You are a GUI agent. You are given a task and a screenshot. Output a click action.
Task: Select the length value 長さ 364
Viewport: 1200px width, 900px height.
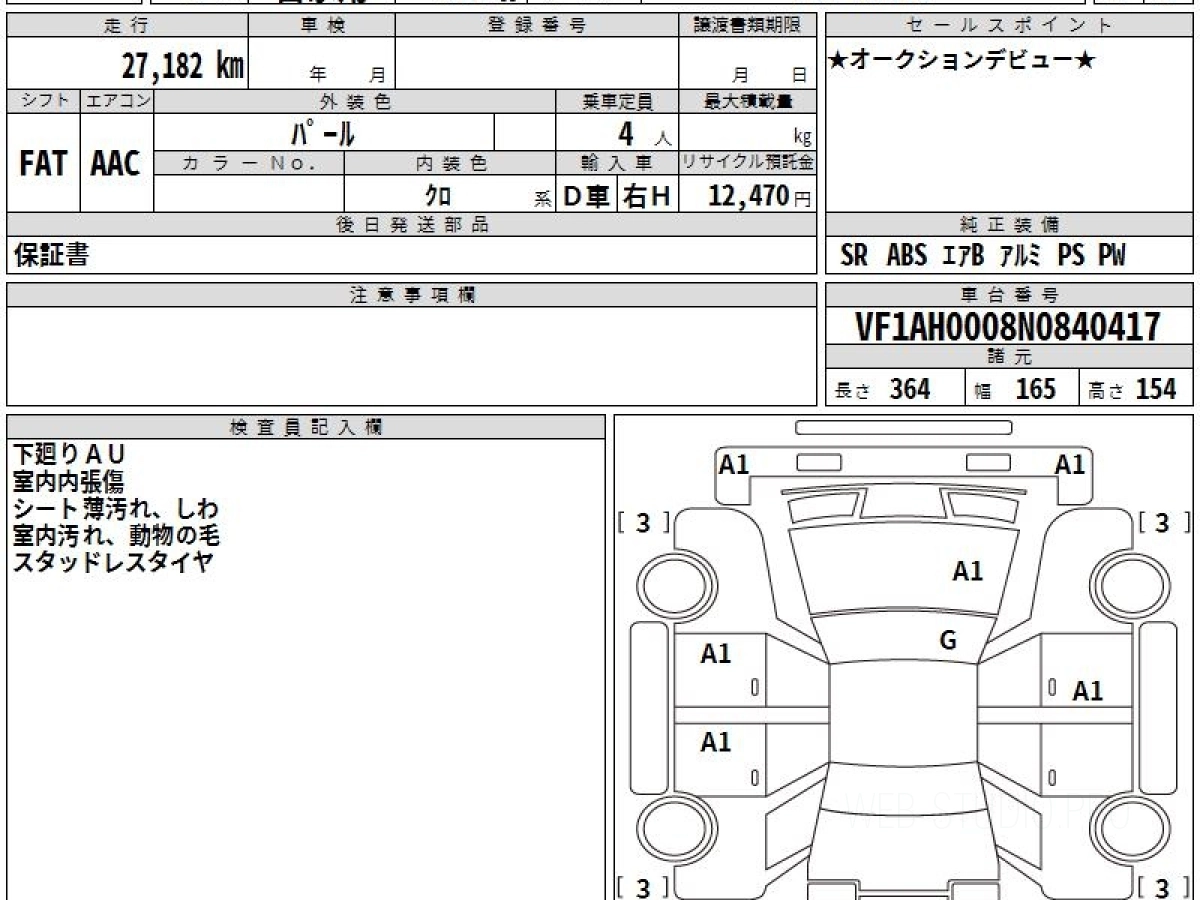click(882, 389)
